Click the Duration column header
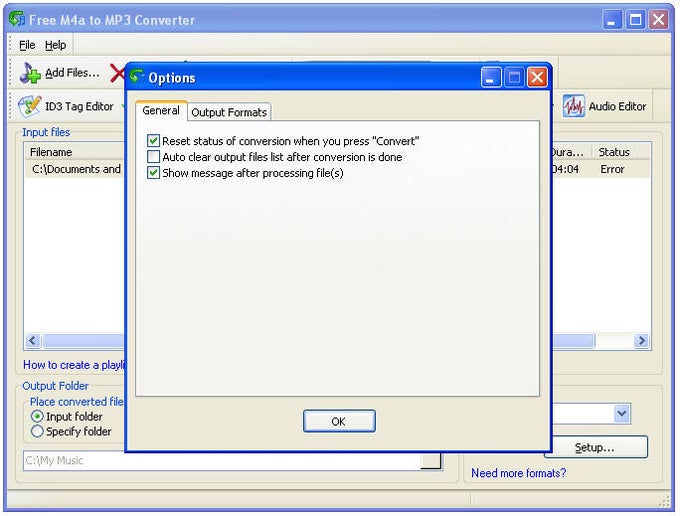680x516 pixels. coord(572,152)
